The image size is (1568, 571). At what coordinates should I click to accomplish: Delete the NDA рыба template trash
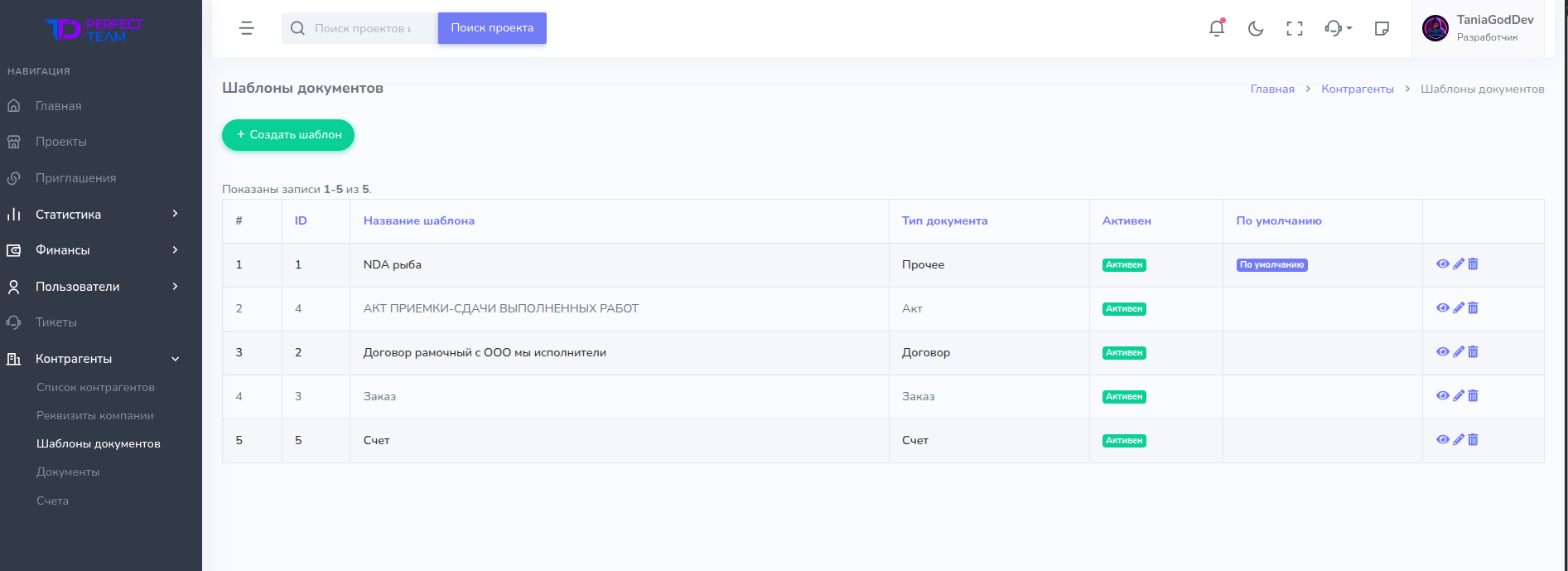click(x=1473, y=264)
